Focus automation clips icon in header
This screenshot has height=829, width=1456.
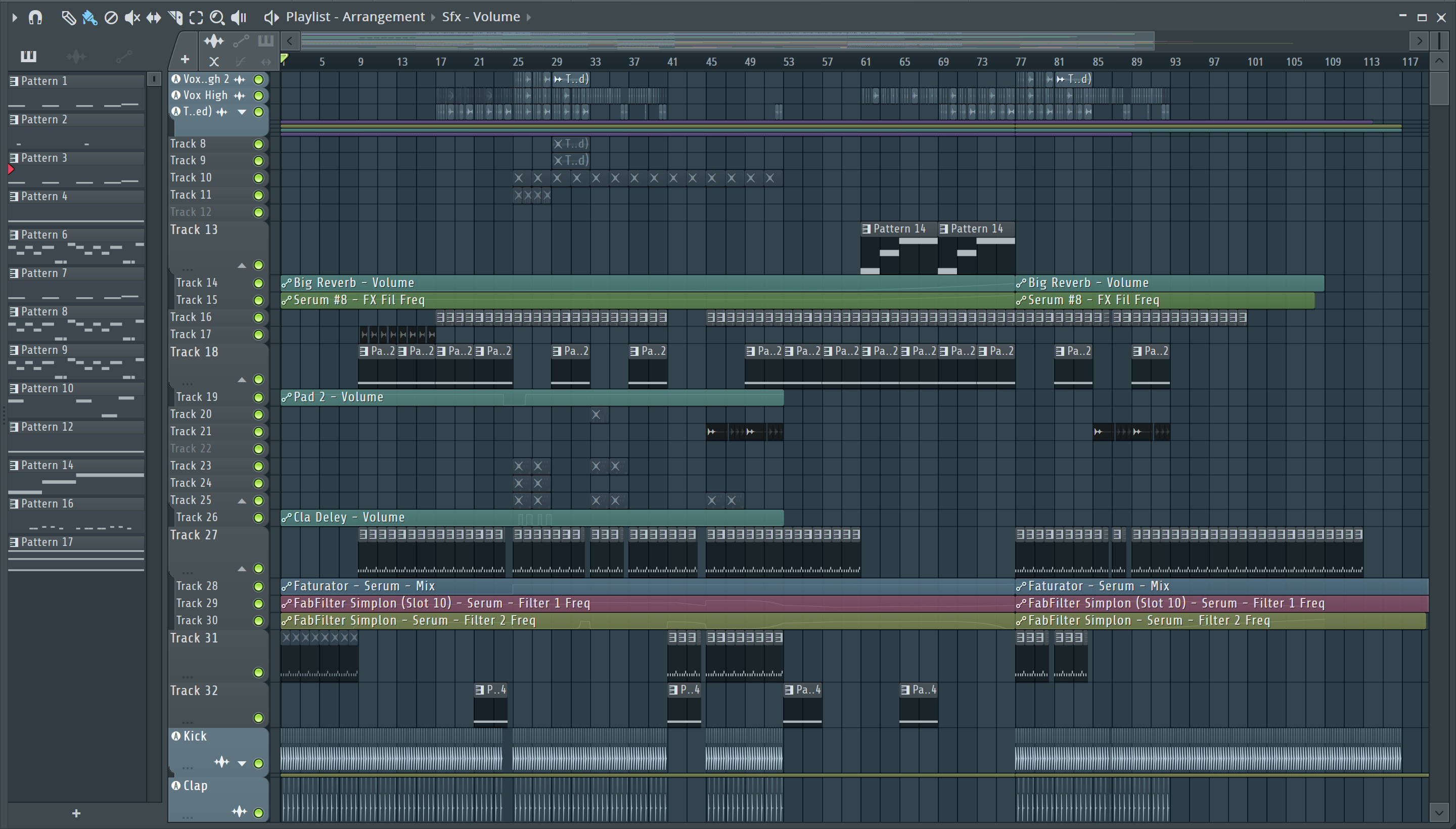coord(241,40)
